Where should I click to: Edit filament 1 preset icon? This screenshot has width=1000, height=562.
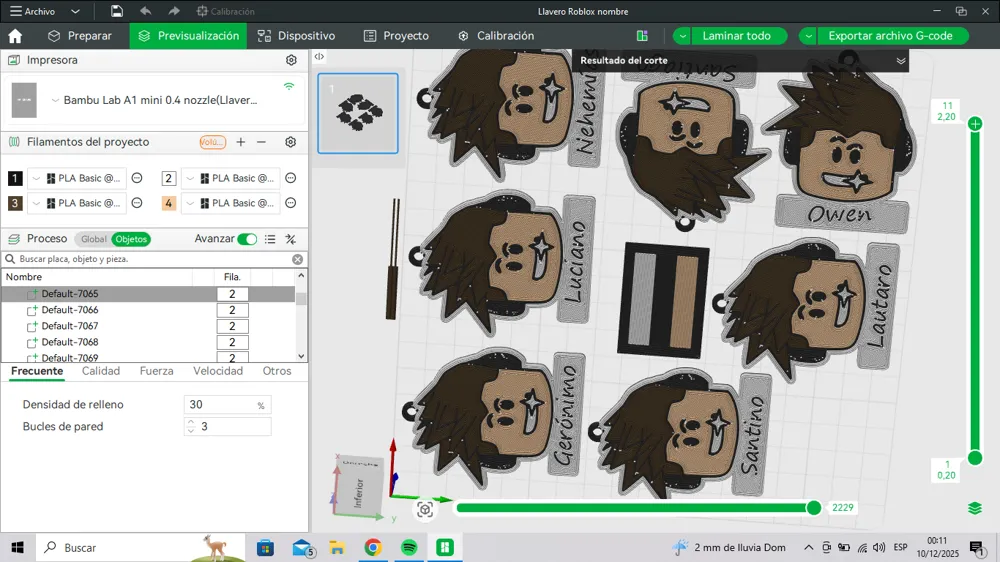pyautogui.click(x=137, y=178)
